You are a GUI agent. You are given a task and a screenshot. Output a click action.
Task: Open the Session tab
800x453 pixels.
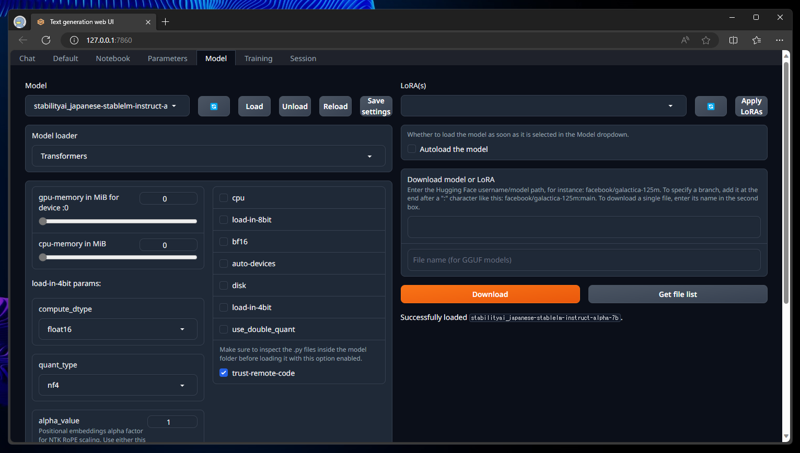click(x=303, y=58)
